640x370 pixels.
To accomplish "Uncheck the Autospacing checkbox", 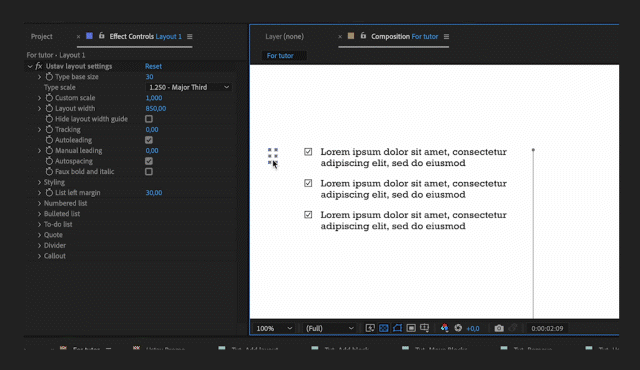I will (x=149, y=161).
